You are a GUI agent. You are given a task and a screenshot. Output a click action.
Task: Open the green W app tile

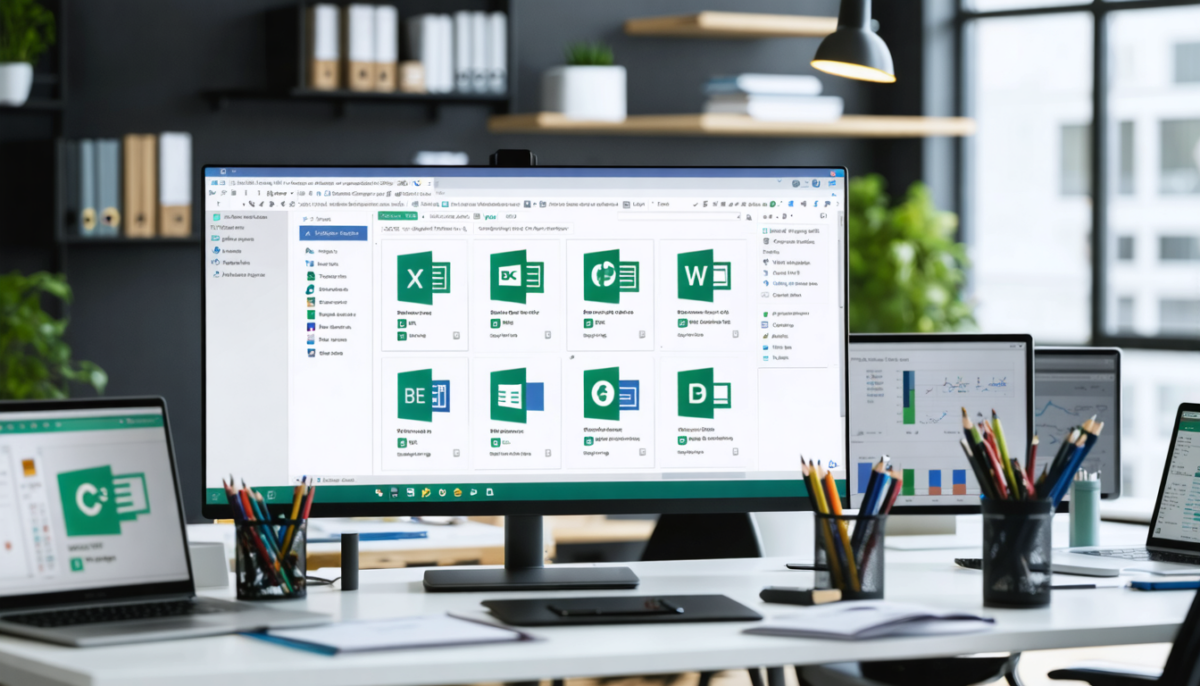pyautogui.click(x=703, y=276)
